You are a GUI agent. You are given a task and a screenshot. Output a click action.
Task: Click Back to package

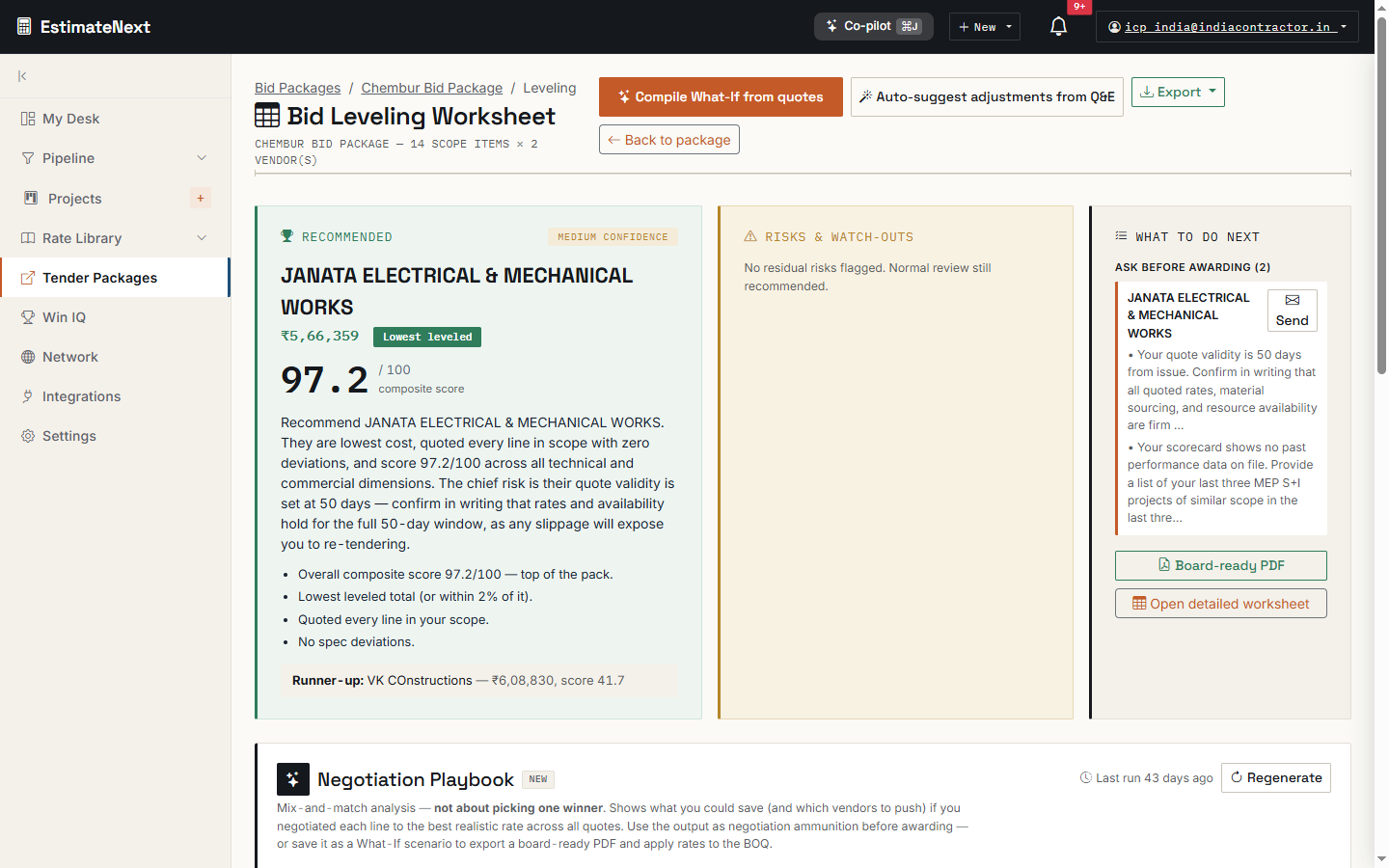click(669, 140)
